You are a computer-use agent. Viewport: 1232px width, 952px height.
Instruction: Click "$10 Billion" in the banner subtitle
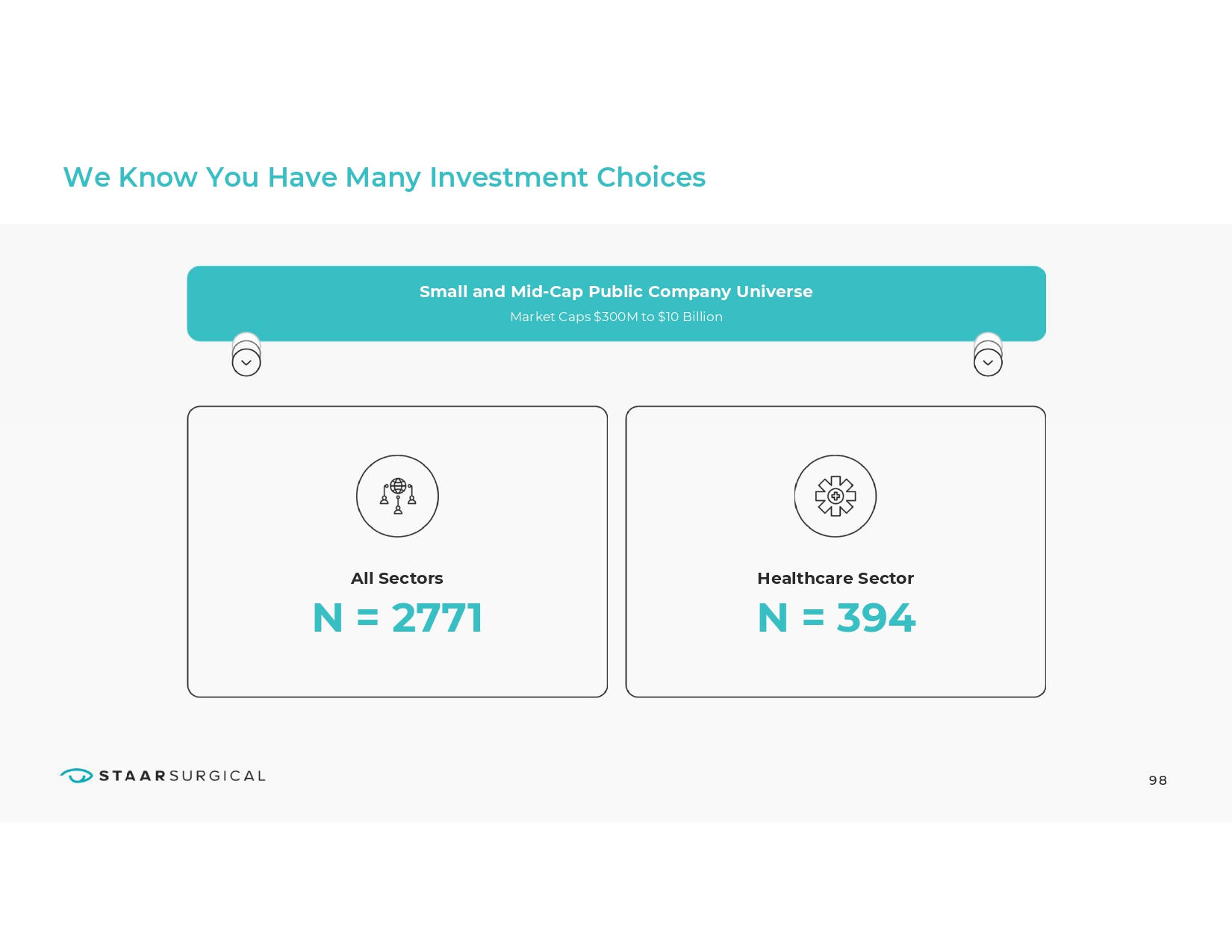(x=690, y=317)
